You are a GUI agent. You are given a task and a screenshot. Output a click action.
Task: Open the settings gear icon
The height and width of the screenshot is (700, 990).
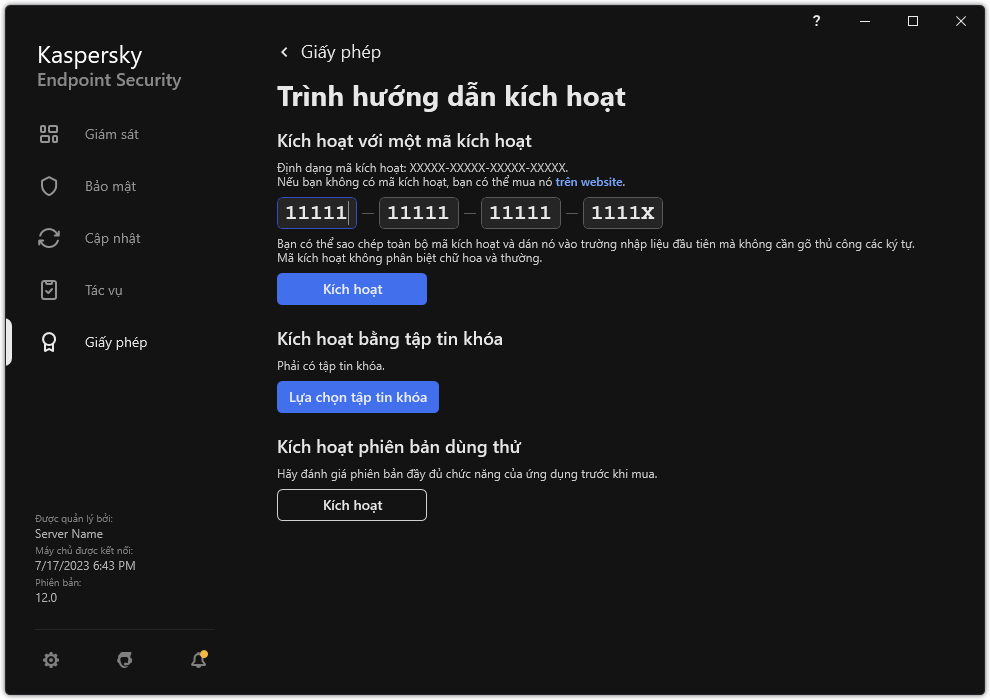[x=51, y=660]
